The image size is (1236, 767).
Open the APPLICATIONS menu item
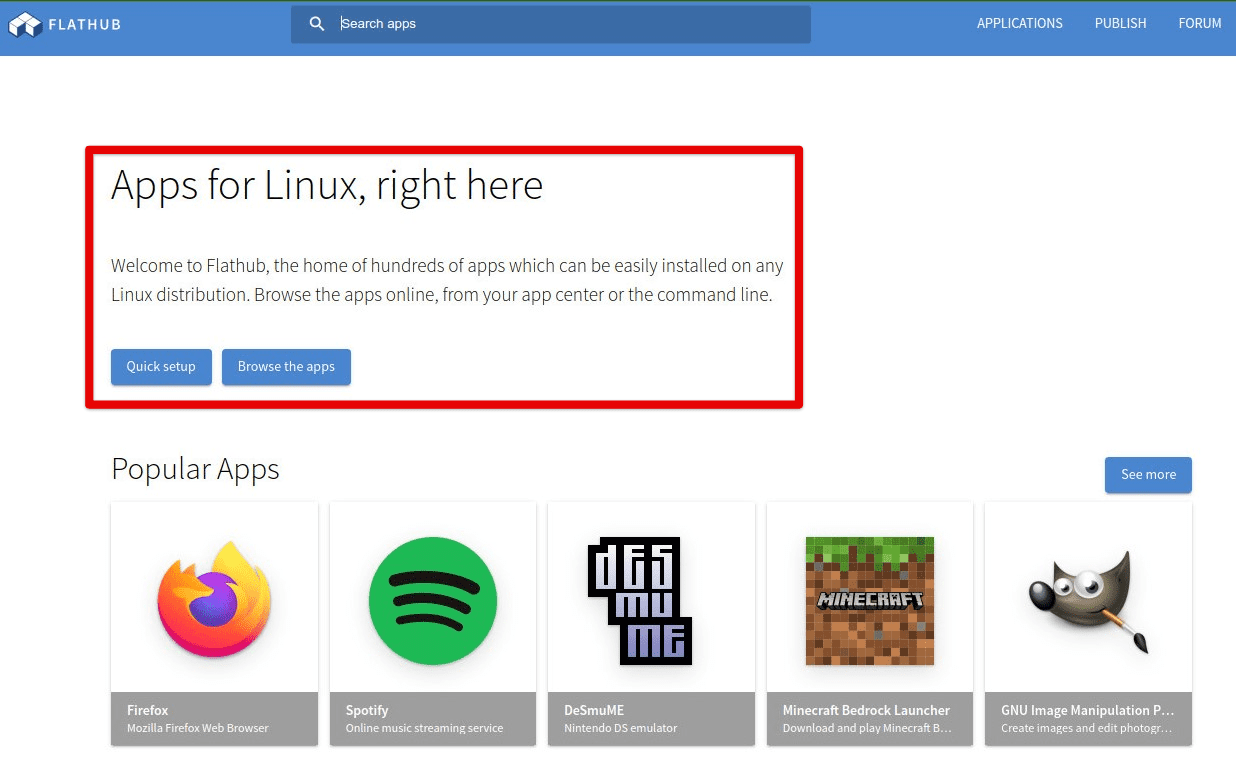pos(1019,23)
